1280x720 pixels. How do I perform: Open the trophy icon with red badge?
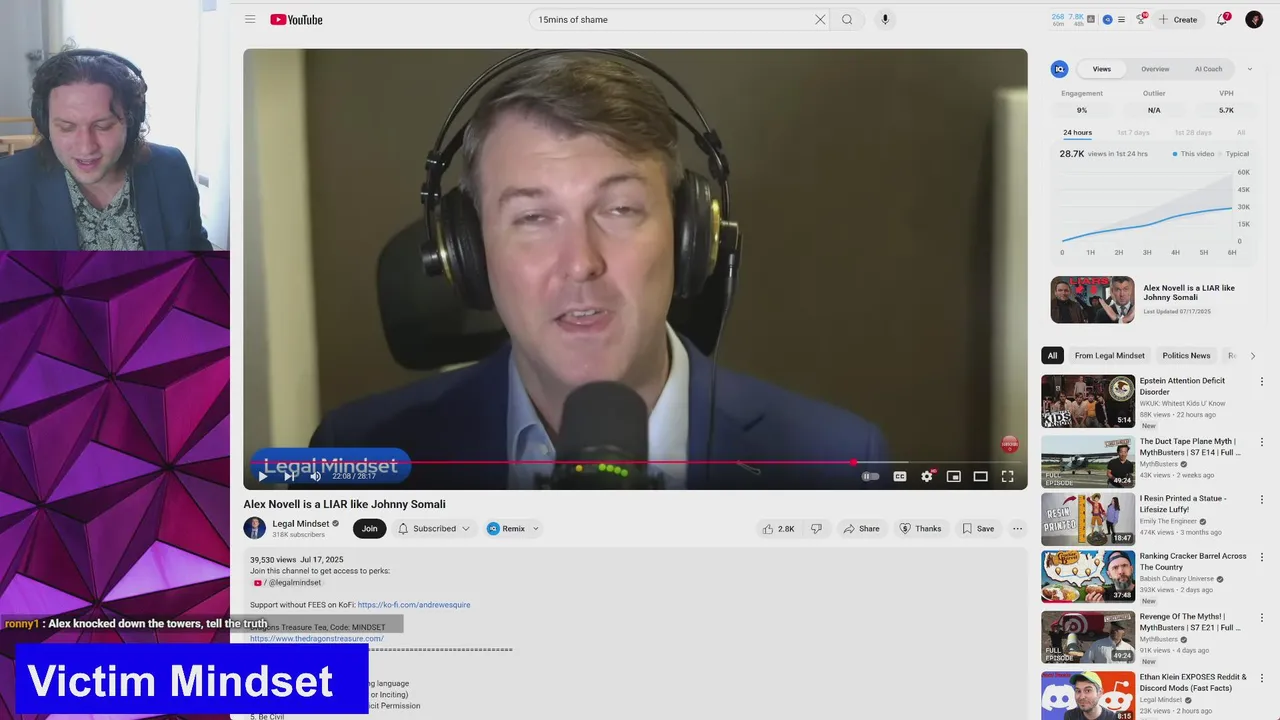pyautogui.click(x=1140, y=19)
